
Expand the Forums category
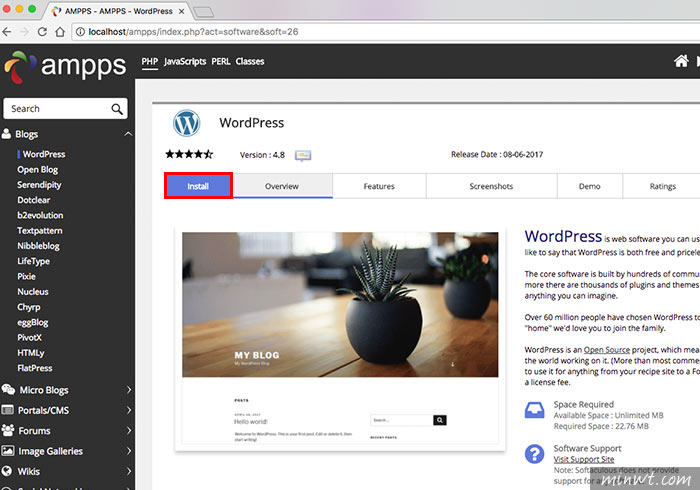pyautogui.click(x=129, y=430)
